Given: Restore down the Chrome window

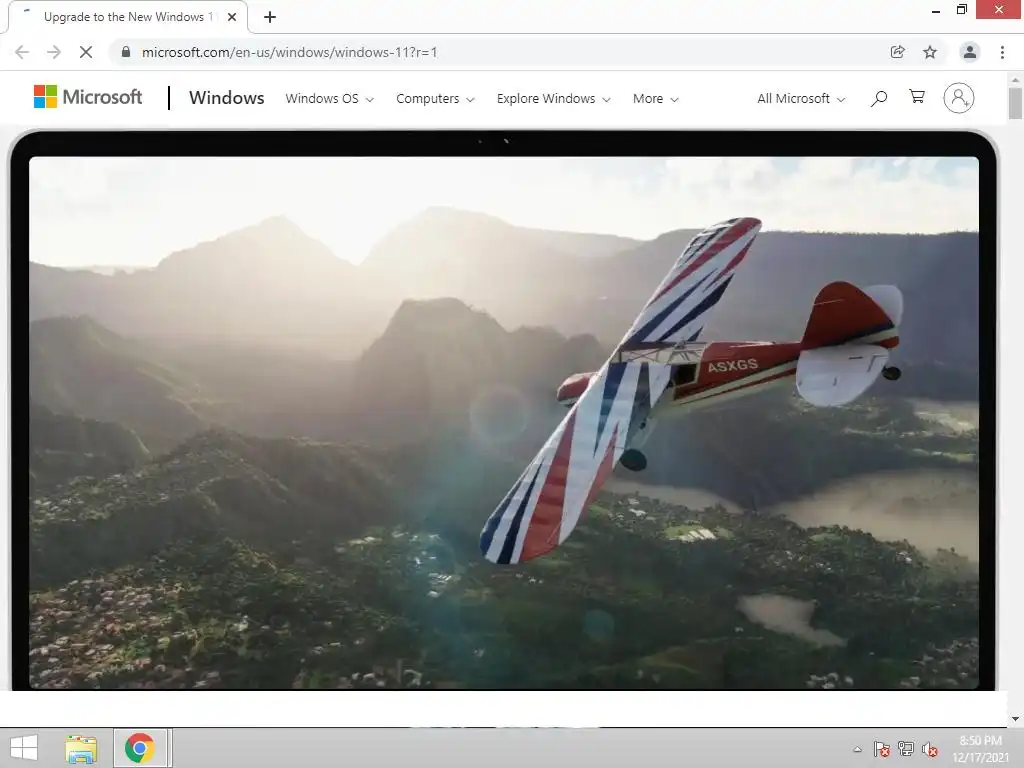Looking at the screenshot, I should [962, 9].
